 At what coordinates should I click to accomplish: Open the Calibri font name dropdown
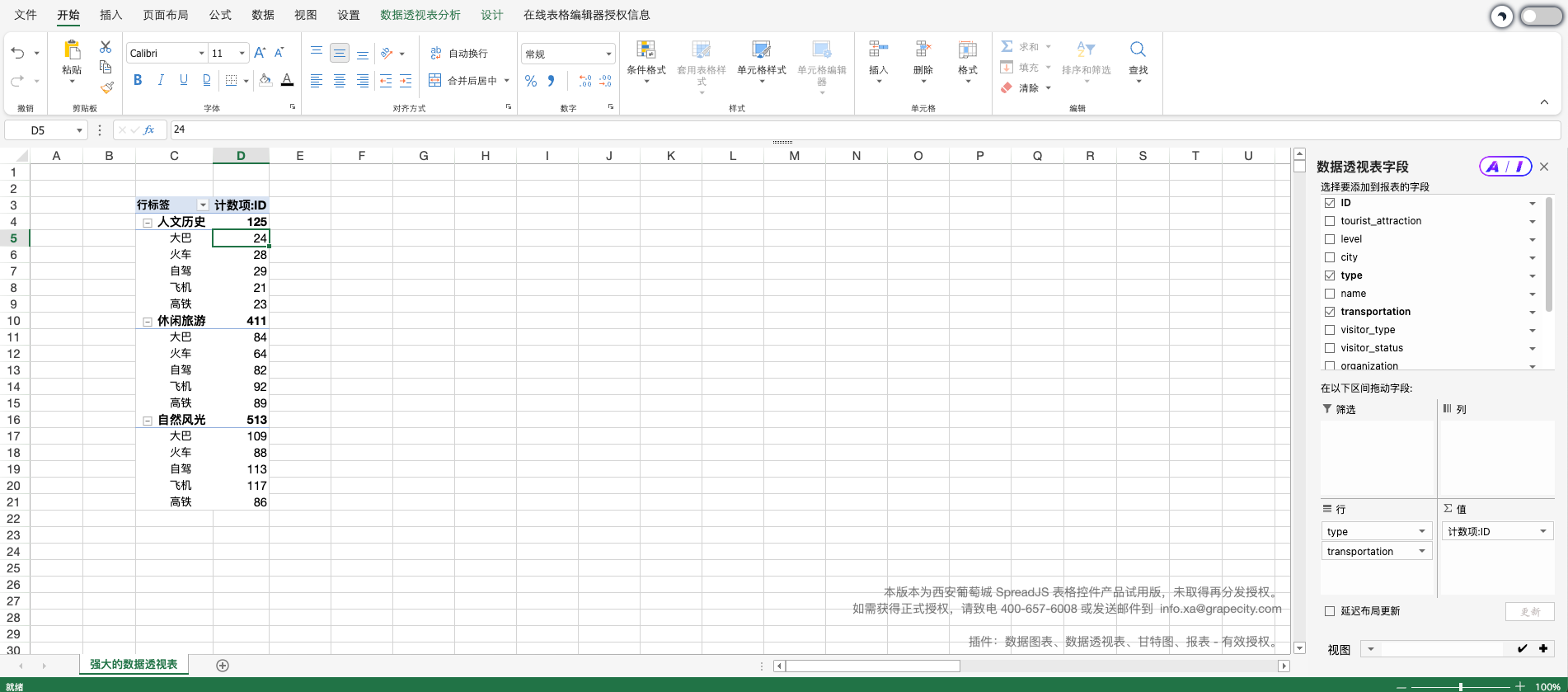point(201,54)
